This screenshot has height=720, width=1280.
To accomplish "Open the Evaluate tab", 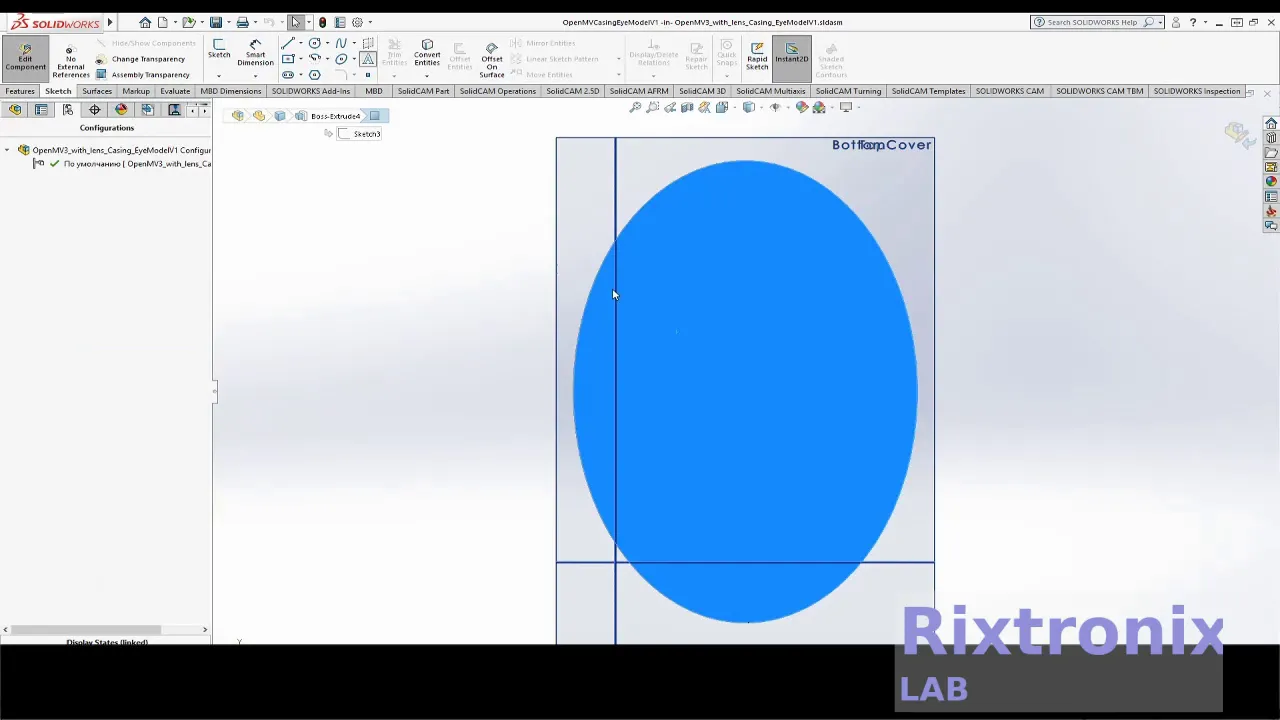I will 175,91.
